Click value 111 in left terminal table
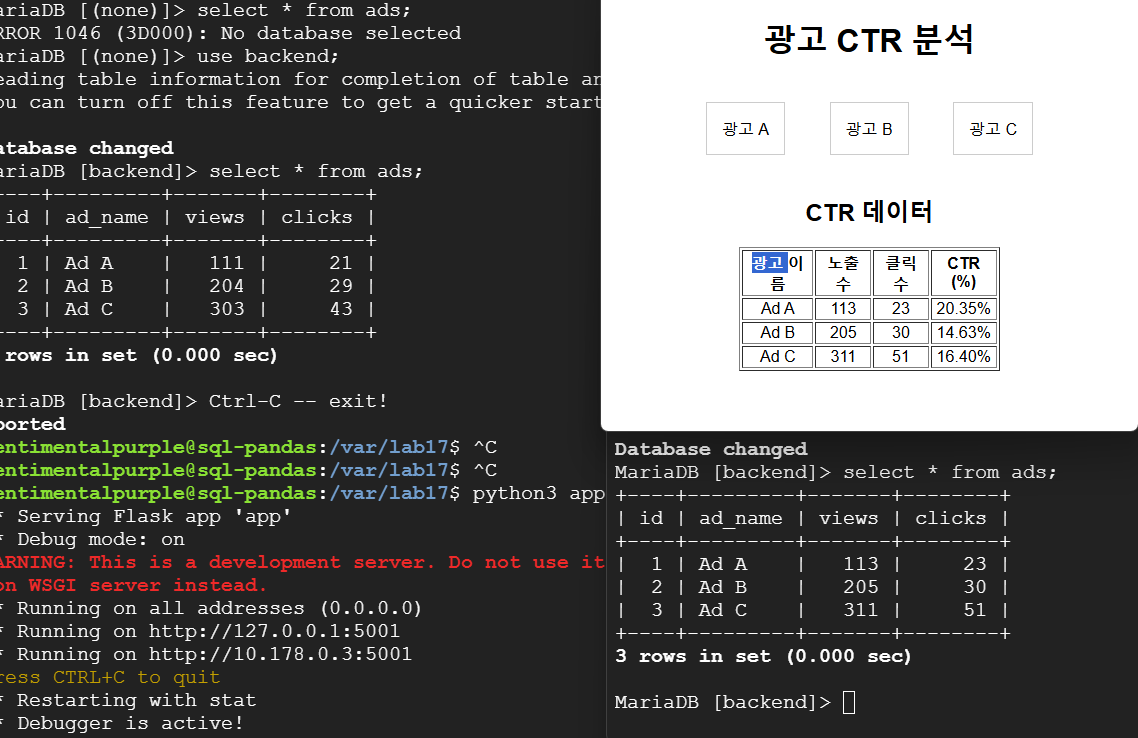Image resolution: width=1138 pixels, height=738 pixels. pyautogui.click(x=226, y=263)
